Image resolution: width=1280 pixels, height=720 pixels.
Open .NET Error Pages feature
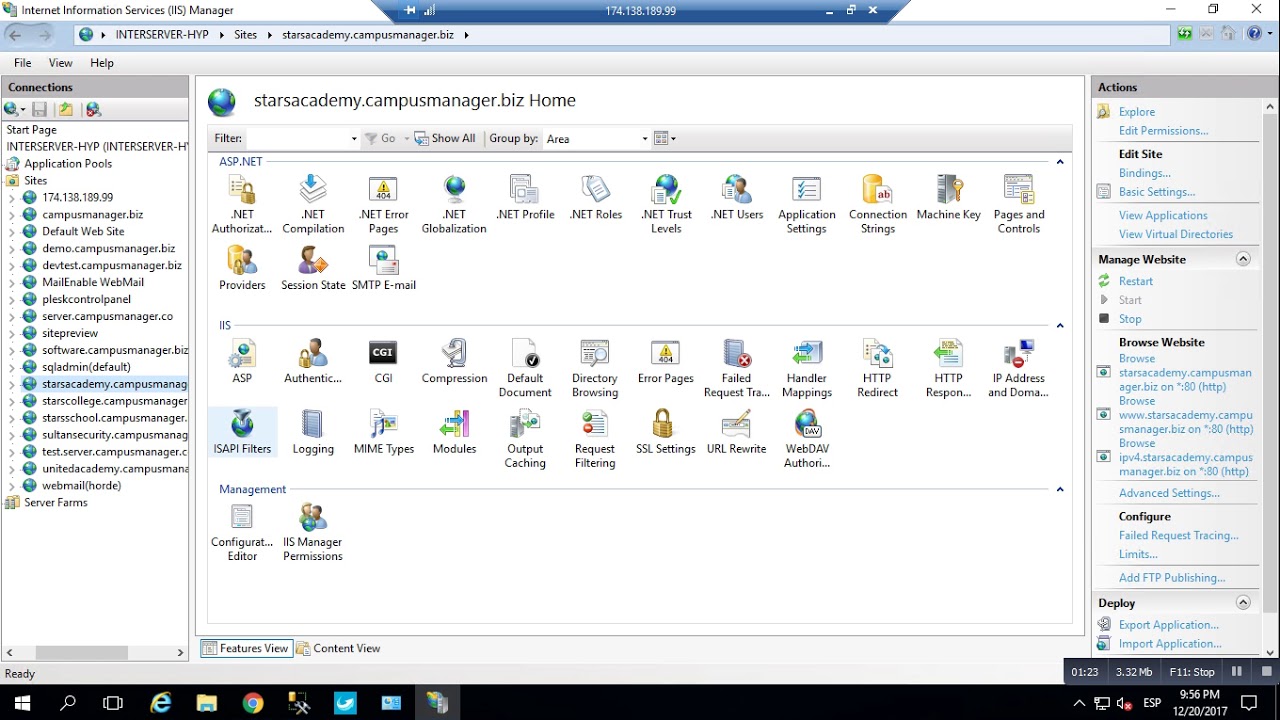point(383,204)
